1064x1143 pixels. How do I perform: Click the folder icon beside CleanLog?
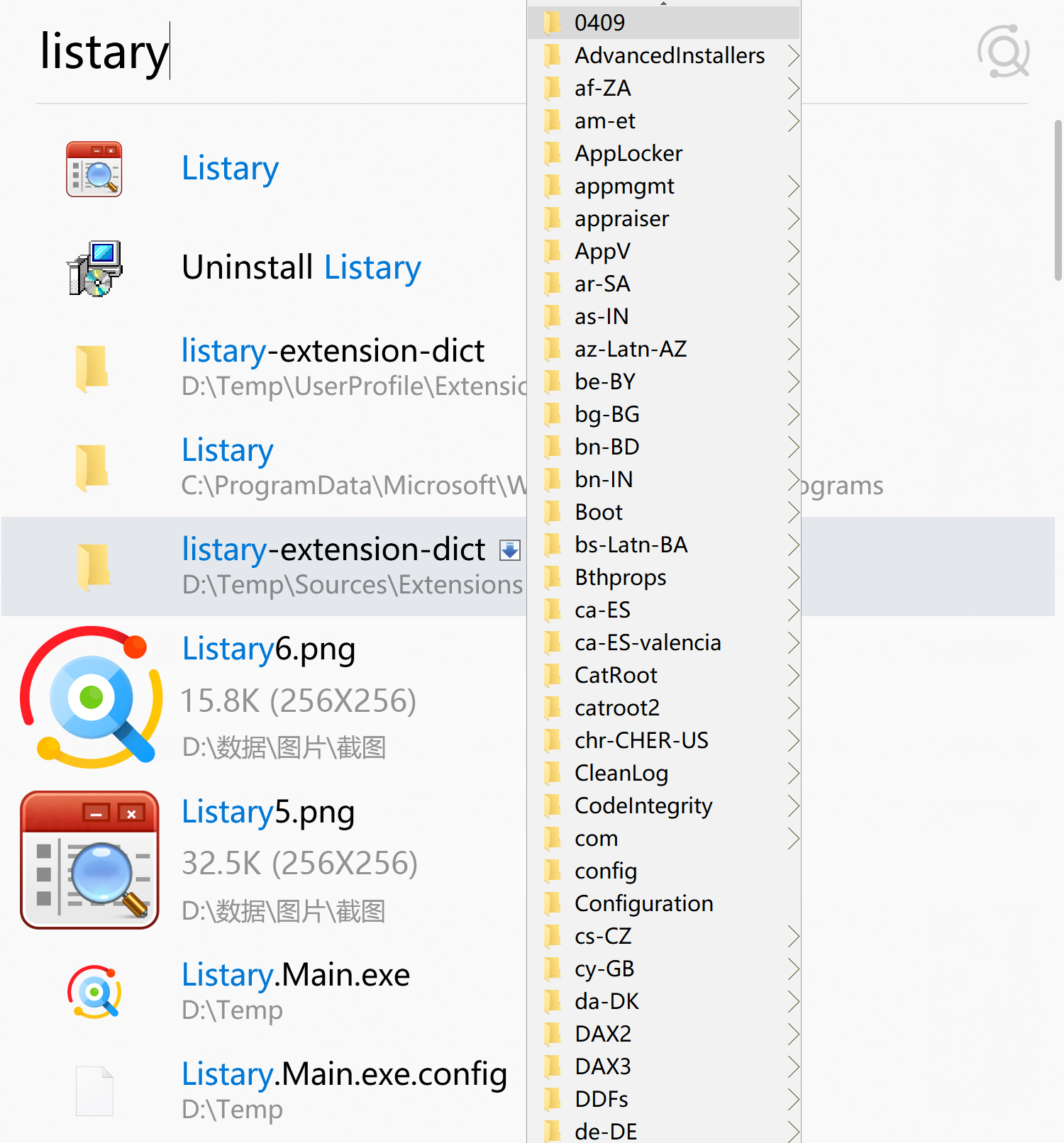pos(553,773)
